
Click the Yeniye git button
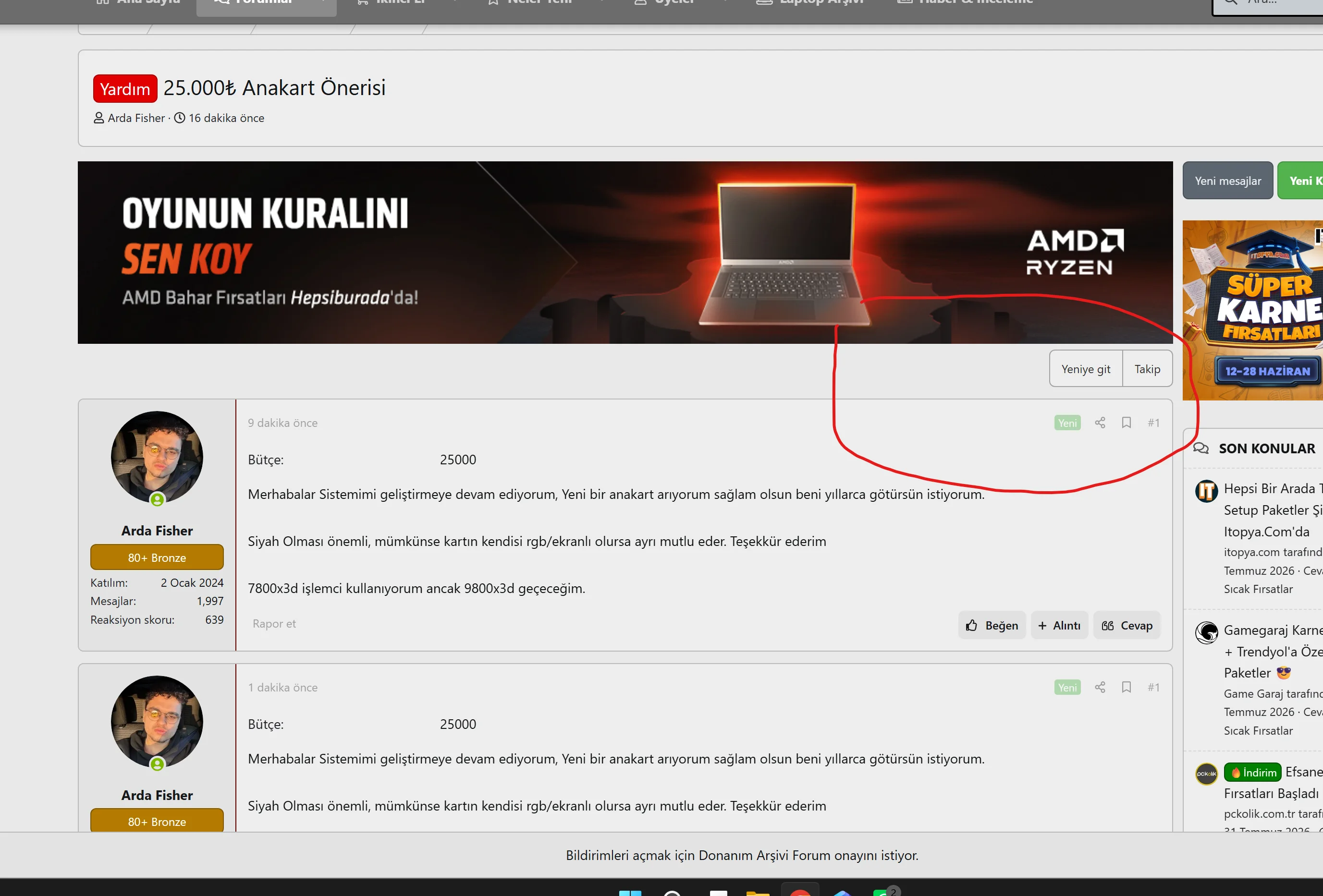1086,369
